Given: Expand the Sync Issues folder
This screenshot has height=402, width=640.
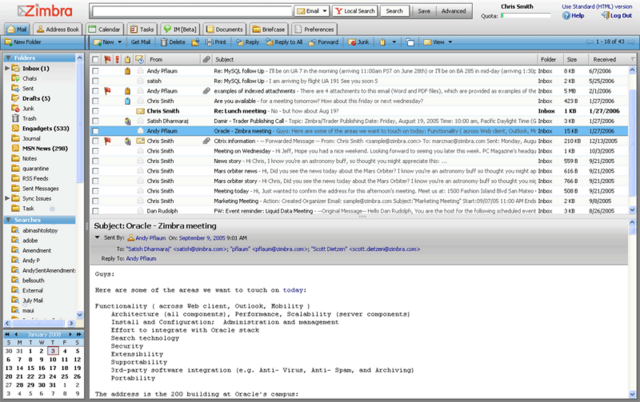Looking at the screenshot, I should 7,198.
